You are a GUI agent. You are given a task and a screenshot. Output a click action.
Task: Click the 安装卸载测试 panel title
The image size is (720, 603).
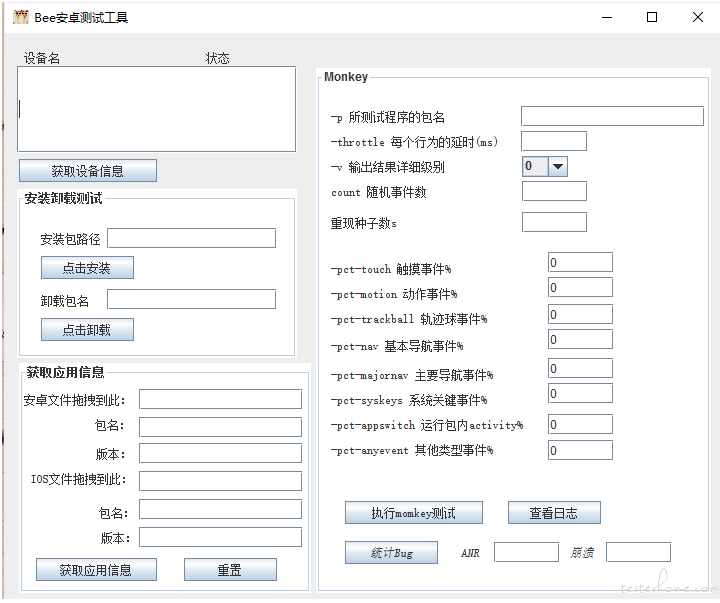[x=63, y=198]
